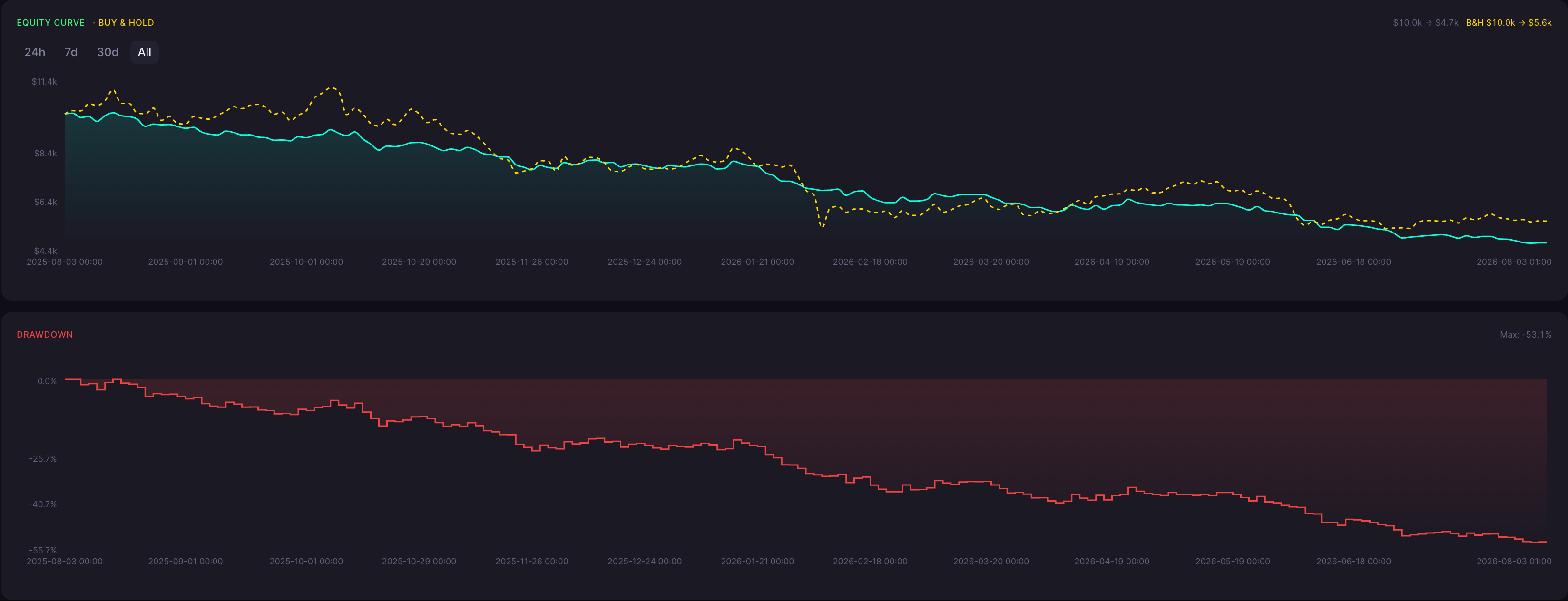Click 2026-06-18 00:00 on the equity chart axis

click(1354, 262)
